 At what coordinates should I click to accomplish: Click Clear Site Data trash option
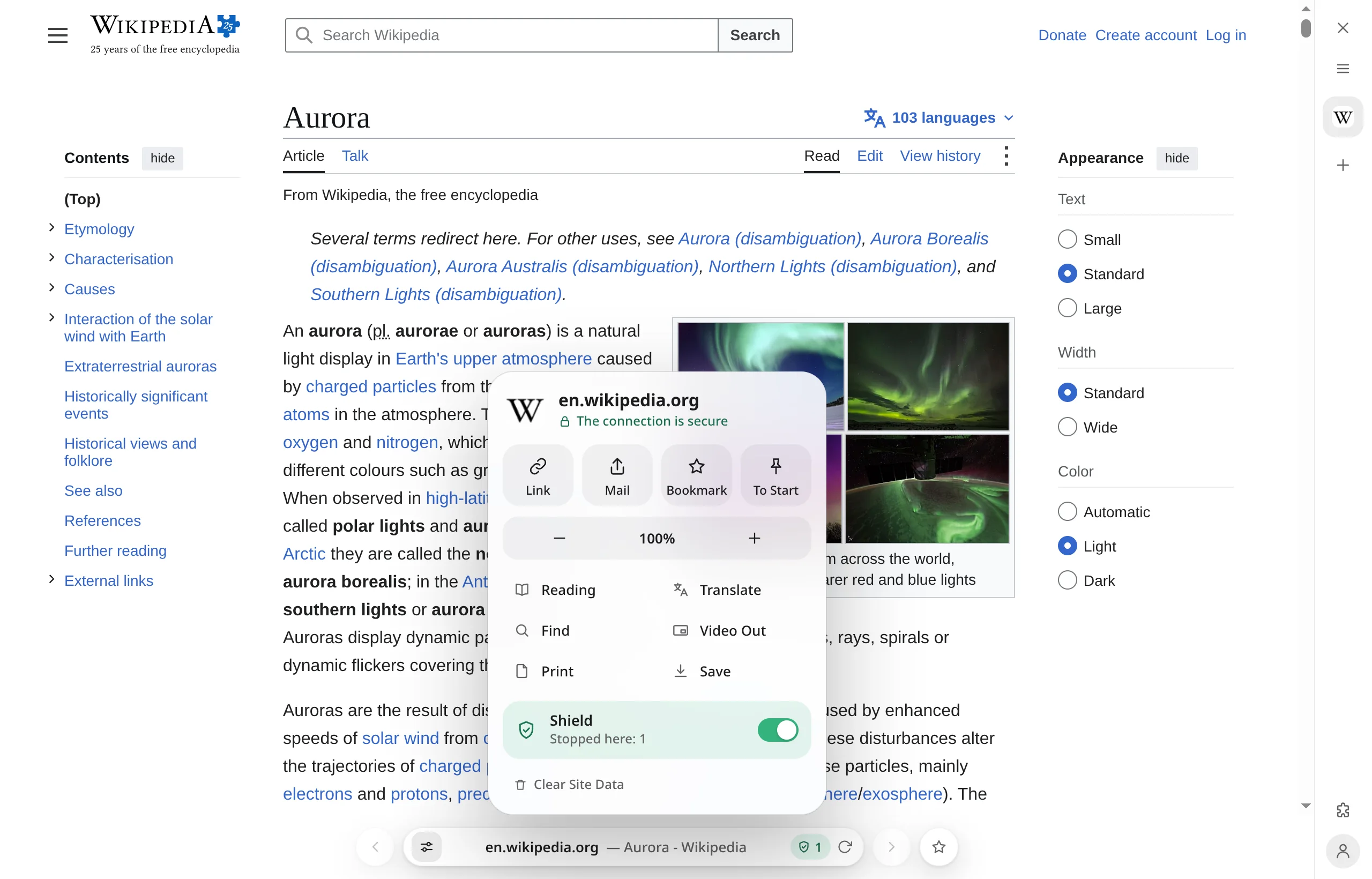pos(570,784)
